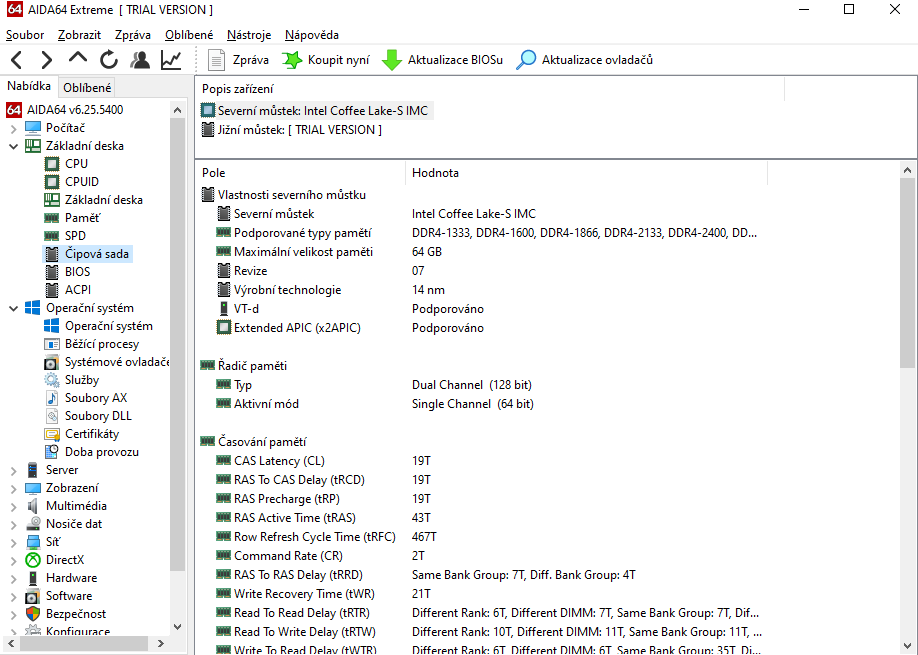
Task: Click the Zpráva report toolbar button
Action: click(238, 60)
